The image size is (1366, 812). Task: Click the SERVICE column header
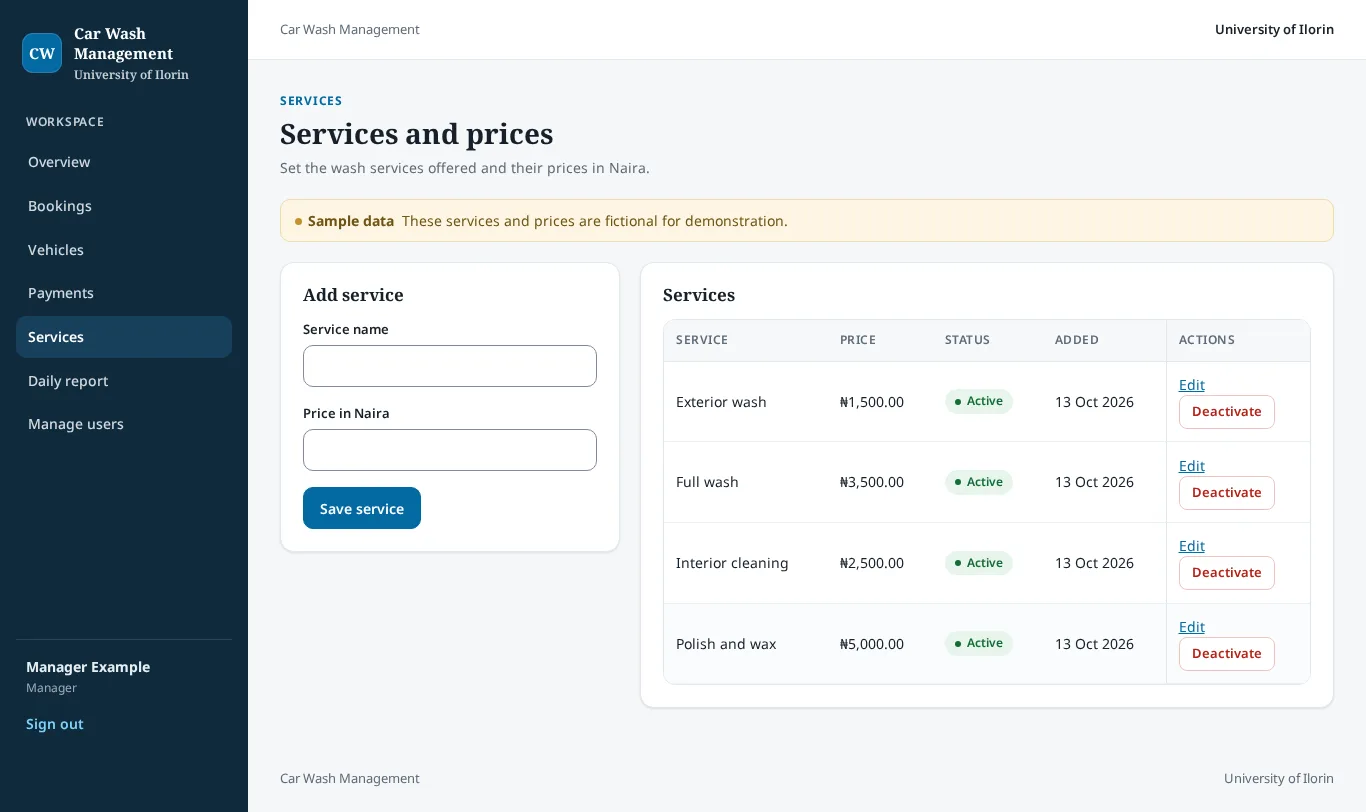pos(702,340)
